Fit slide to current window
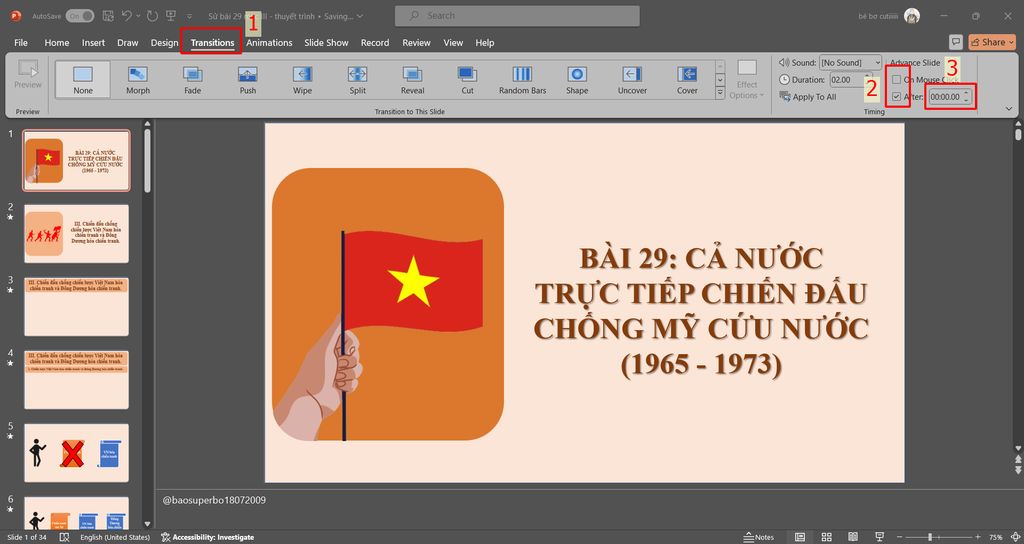Image resolution: width=1024 pixels, height=544 pixels. (1016, 537)
